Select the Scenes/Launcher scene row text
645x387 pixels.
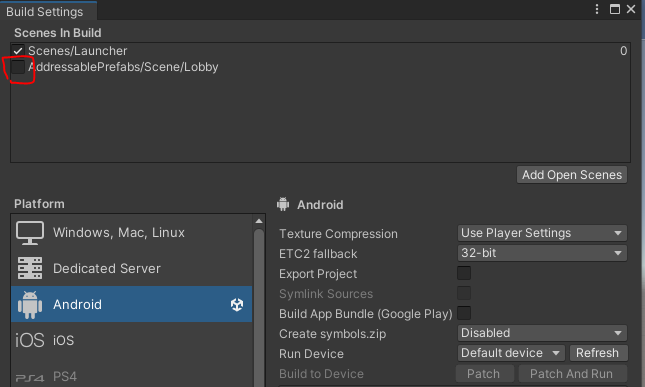[x=77, y=51]
